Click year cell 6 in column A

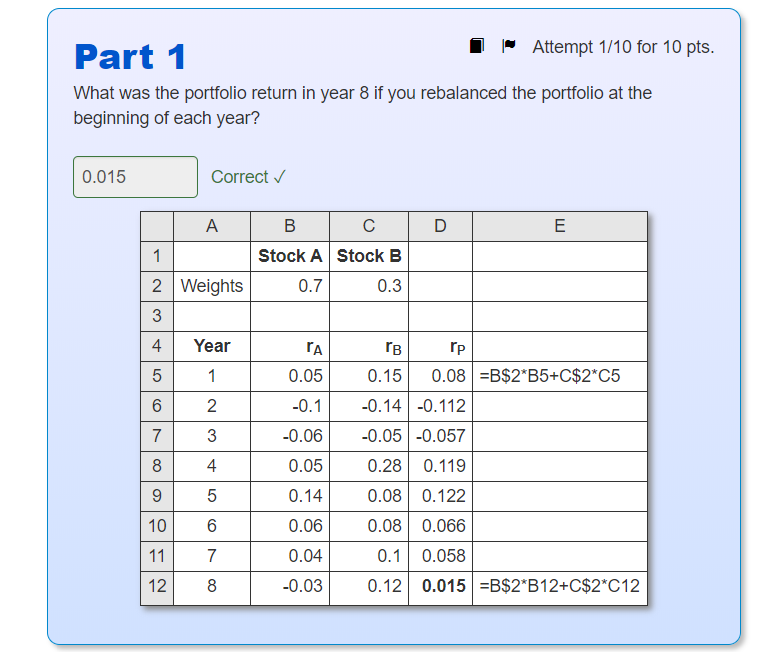212,526
